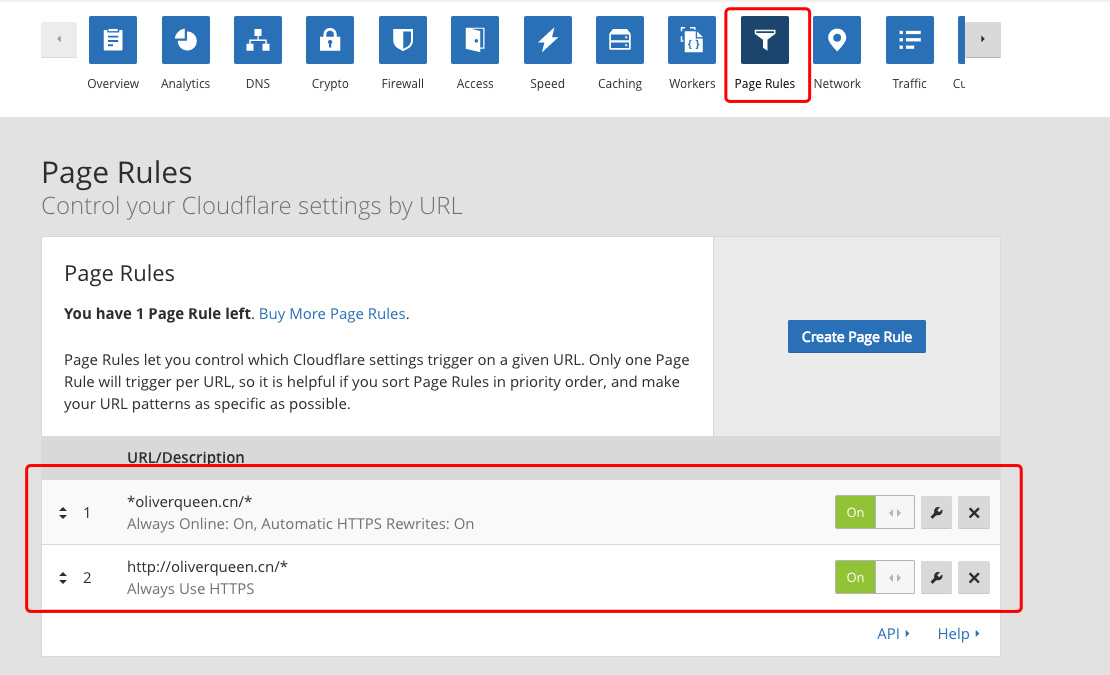1110x675 pixels.
Task: Delete the http://oliverqueen.cn/* rule
Action: point(973,577)
